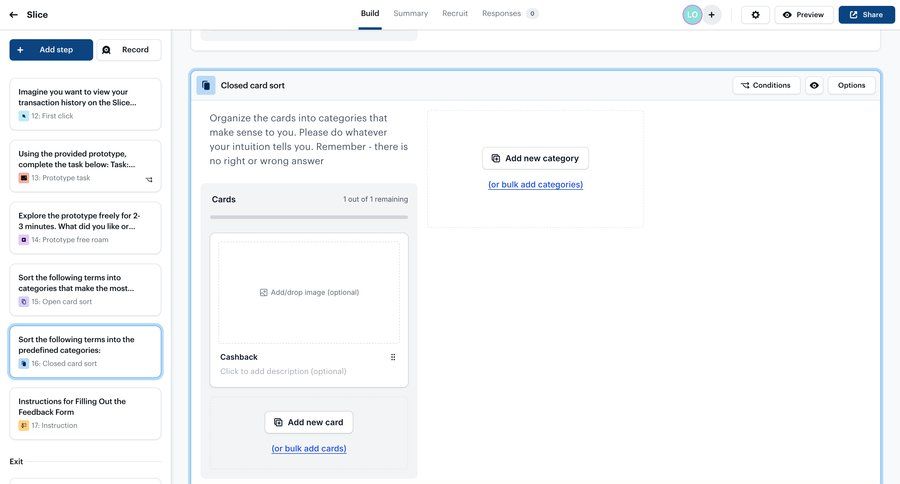900x484 pixels.
Task: Click the Closed card sort block icon
Action: 206,86
